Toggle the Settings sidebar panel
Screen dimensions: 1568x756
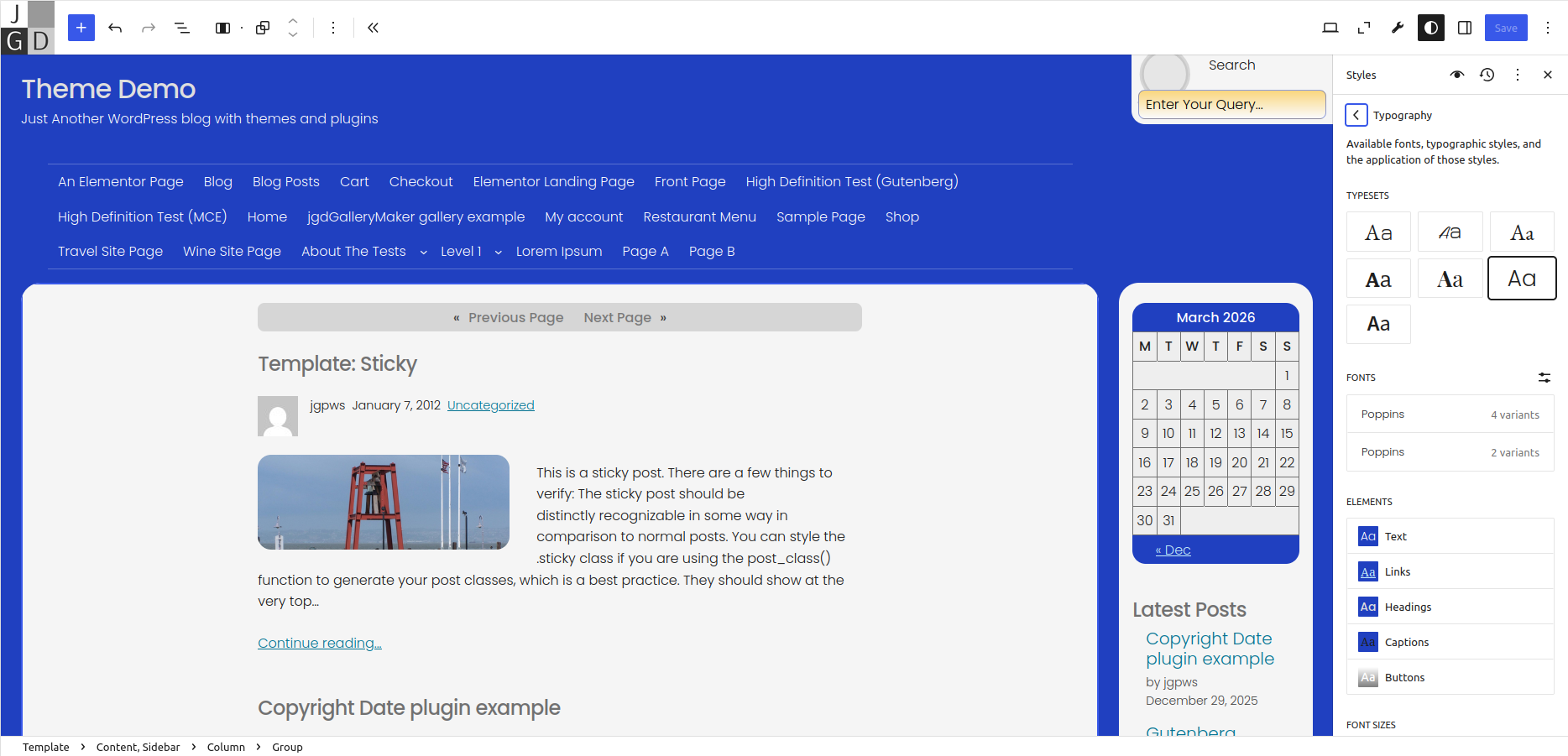click(x=1465, y=28)
